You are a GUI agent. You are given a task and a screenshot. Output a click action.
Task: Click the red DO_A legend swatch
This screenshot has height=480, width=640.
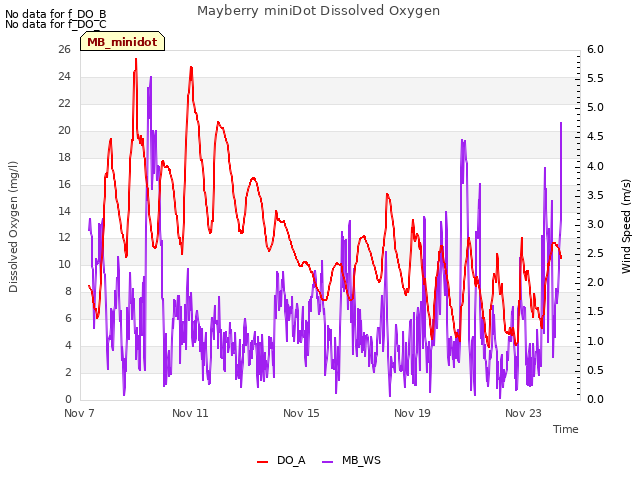pyautogui.click(x=262, y=462)
